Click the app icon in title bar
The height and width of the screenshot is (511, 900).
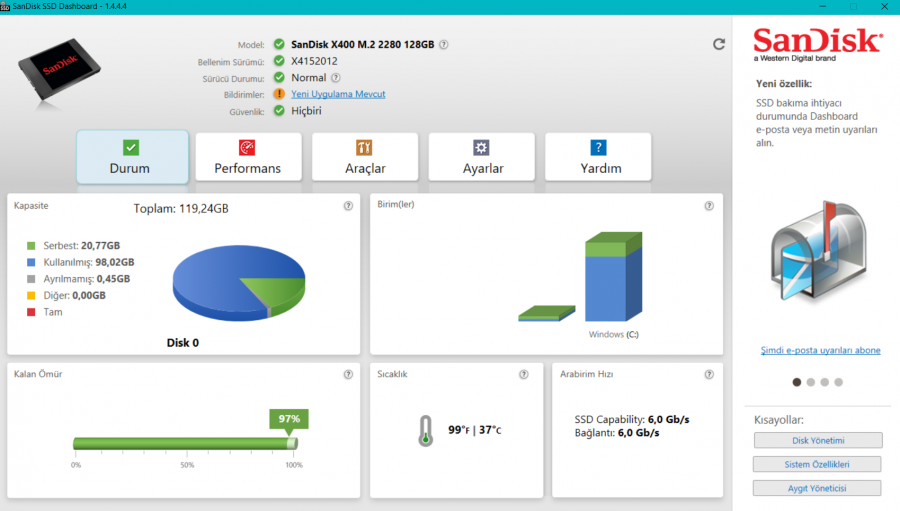click(x=5, y=6)
